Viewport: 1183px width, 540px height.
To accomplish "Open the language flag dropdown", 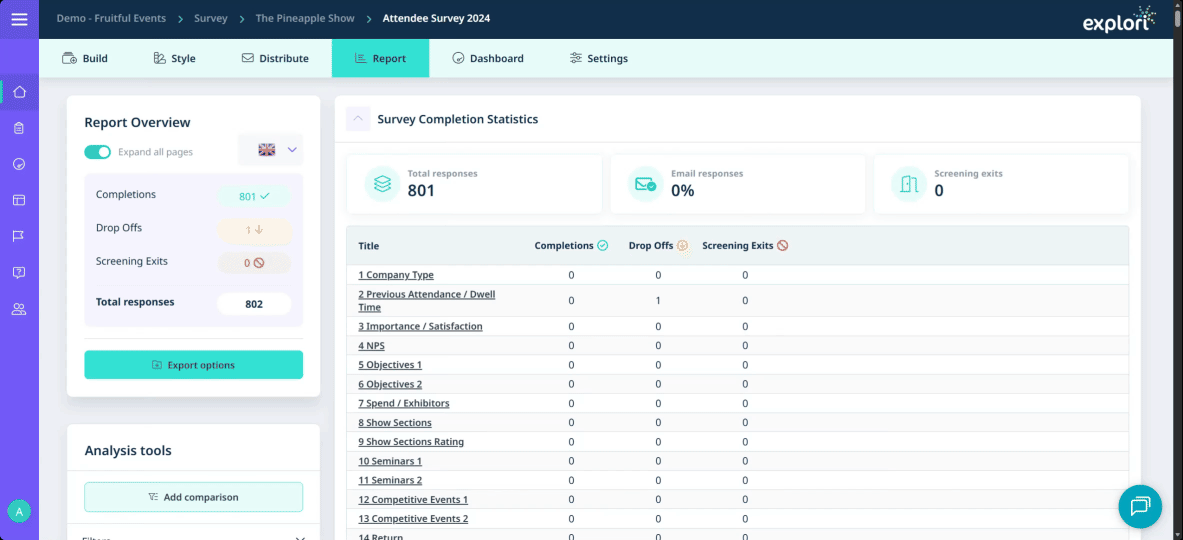I will pos(271,150).
